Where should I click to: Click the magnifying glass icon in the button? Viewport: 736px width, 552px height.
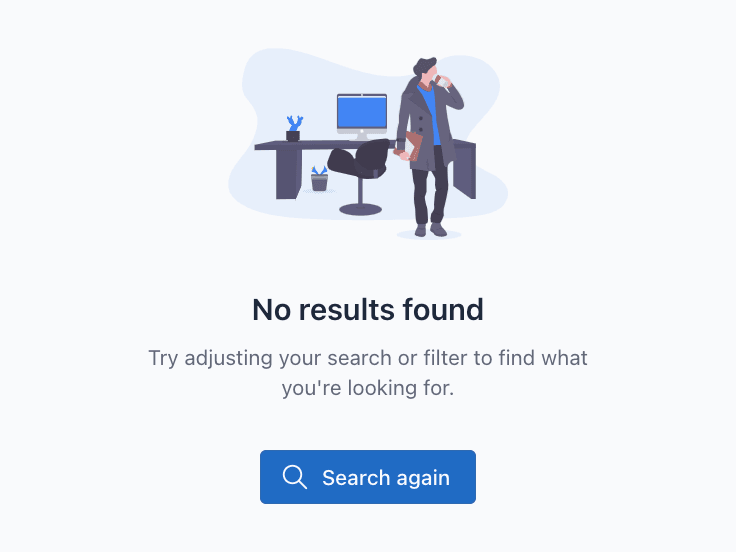[x=295, y=477]
